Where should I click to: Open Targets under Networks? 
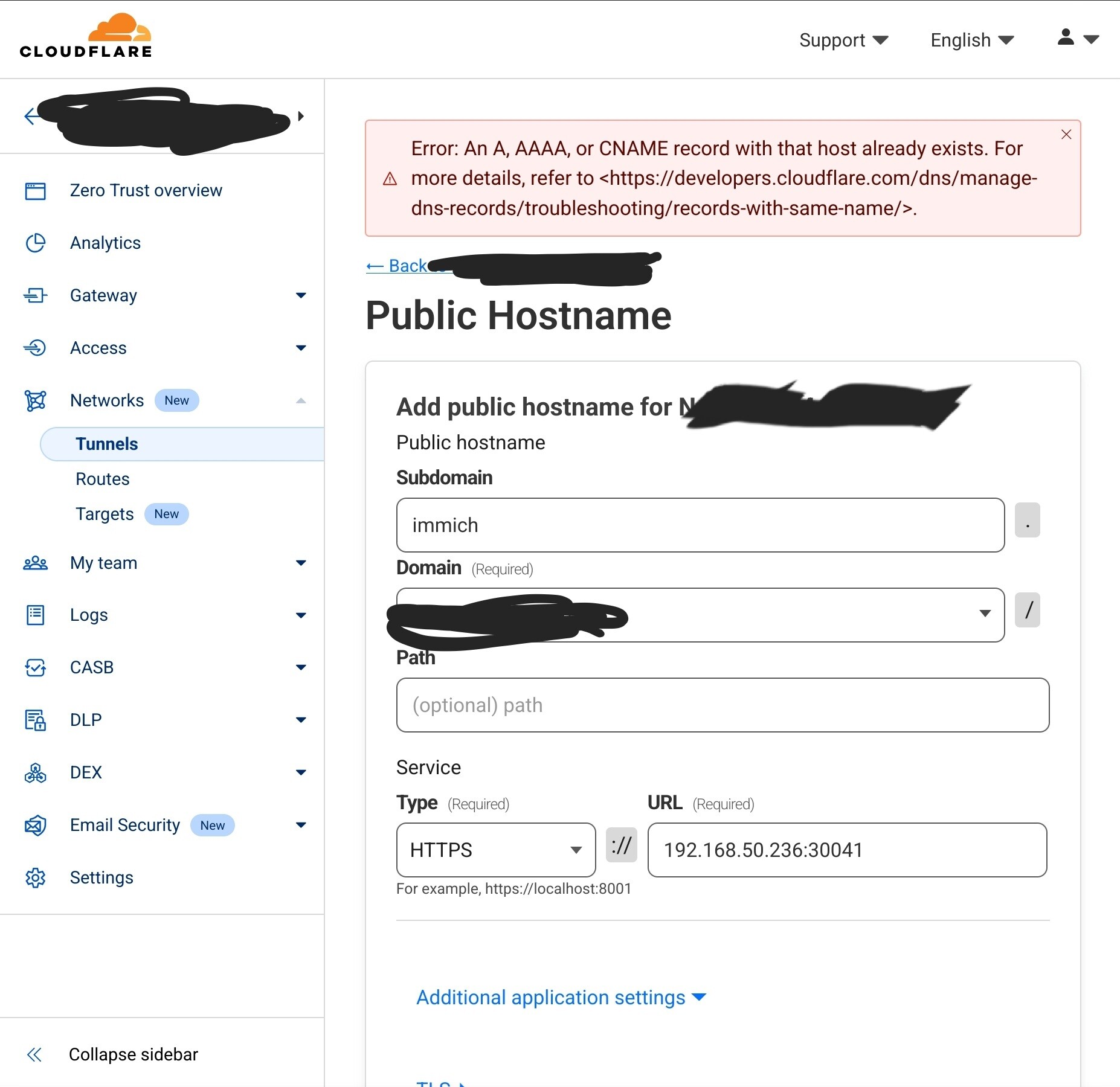point(105,514)
